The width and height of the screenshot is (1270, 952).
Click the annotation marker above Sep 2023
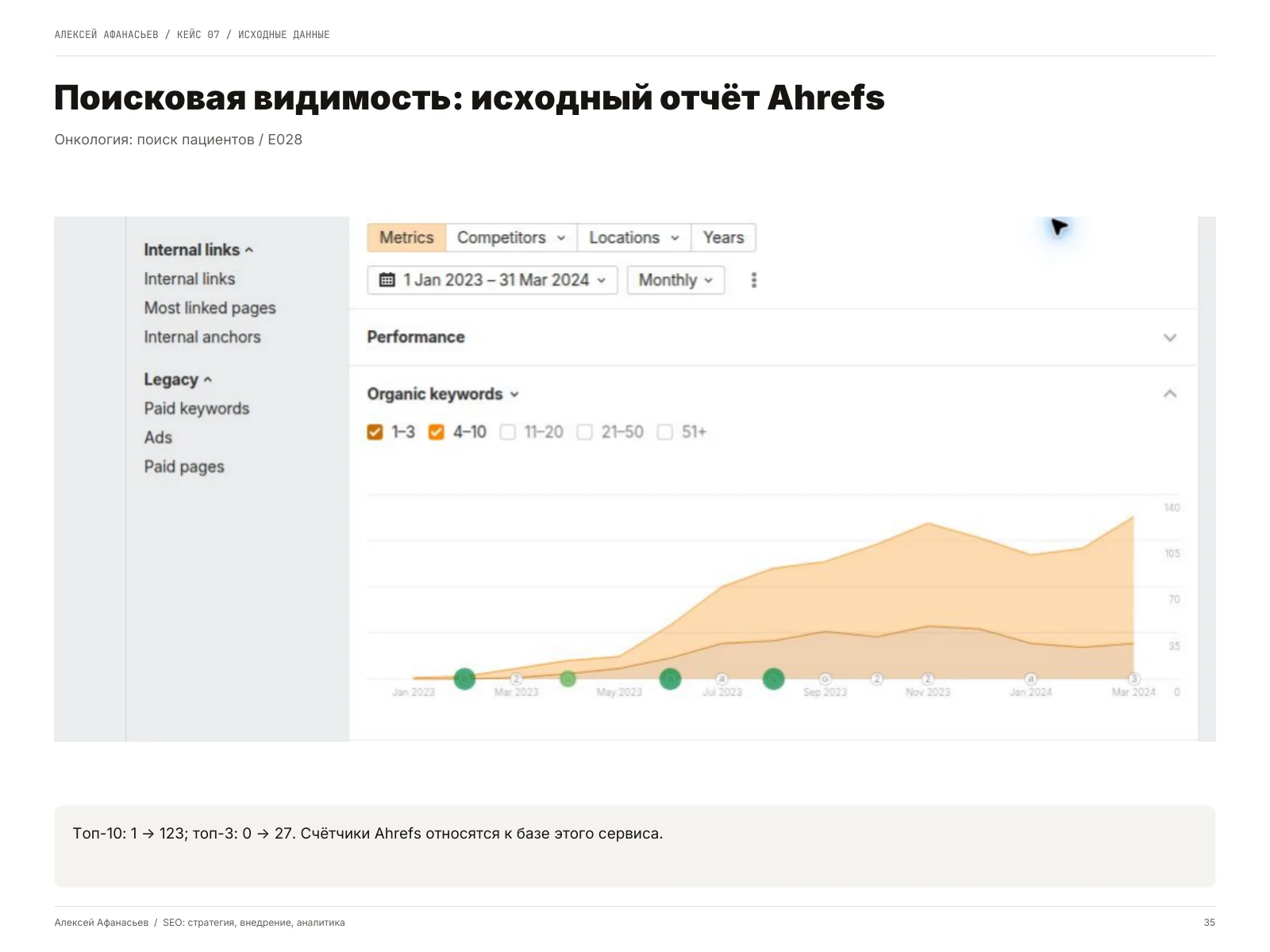[x=825, y=679]
